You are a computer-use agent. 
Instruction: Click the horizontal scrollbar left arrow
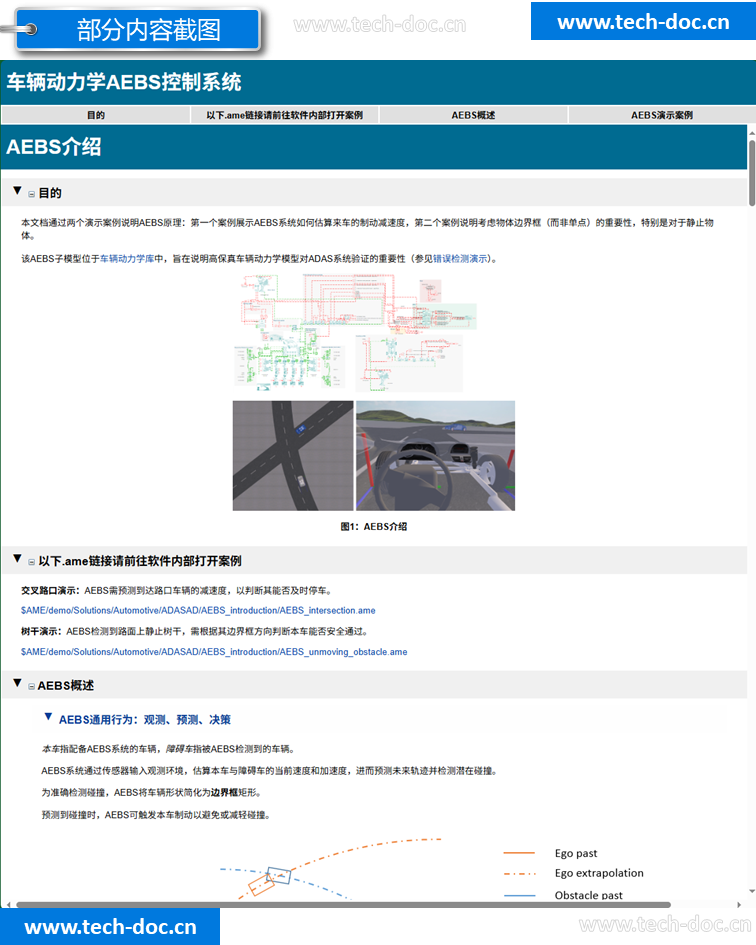8,905
